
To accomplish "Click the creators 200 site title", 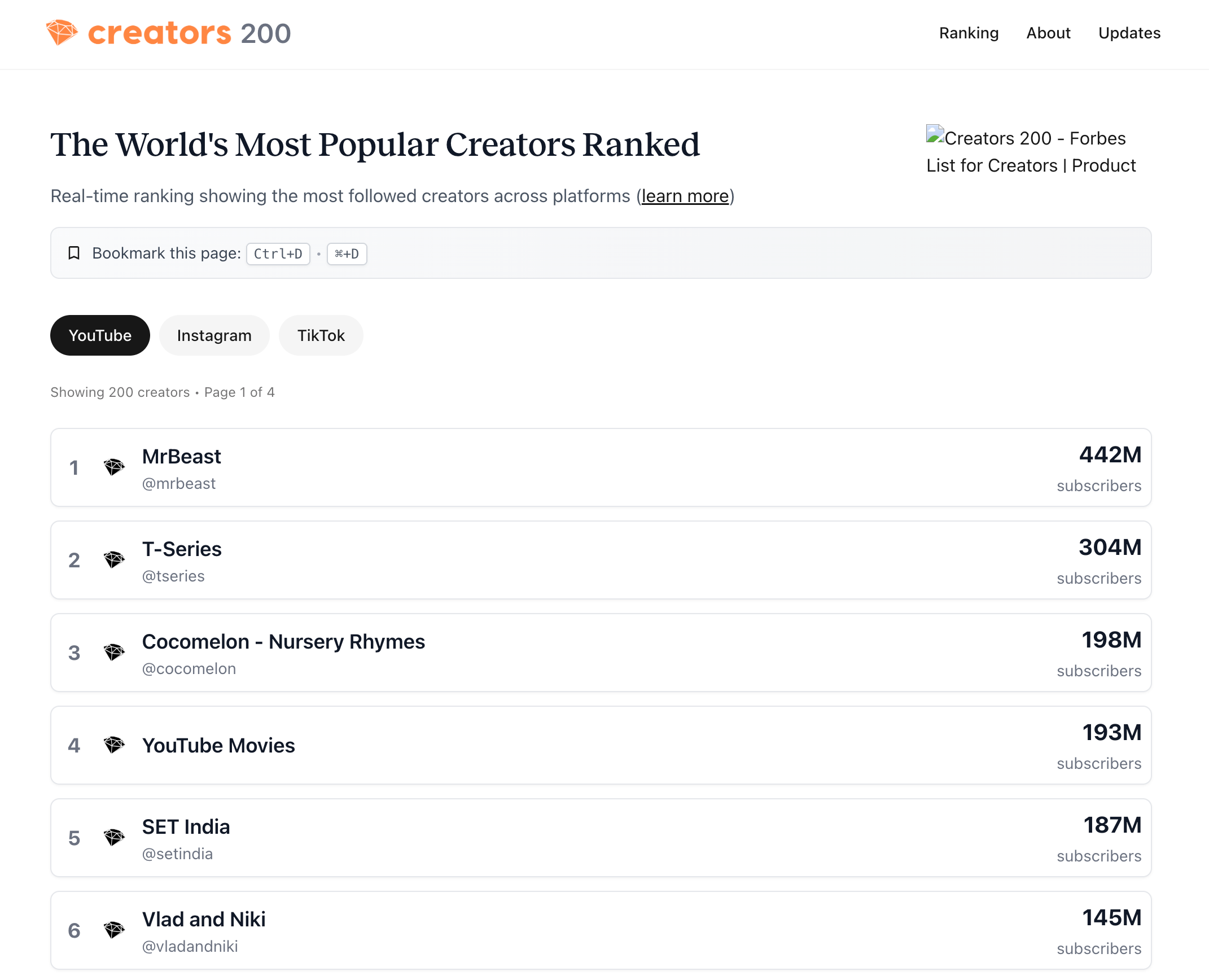I will coord(189,33).
